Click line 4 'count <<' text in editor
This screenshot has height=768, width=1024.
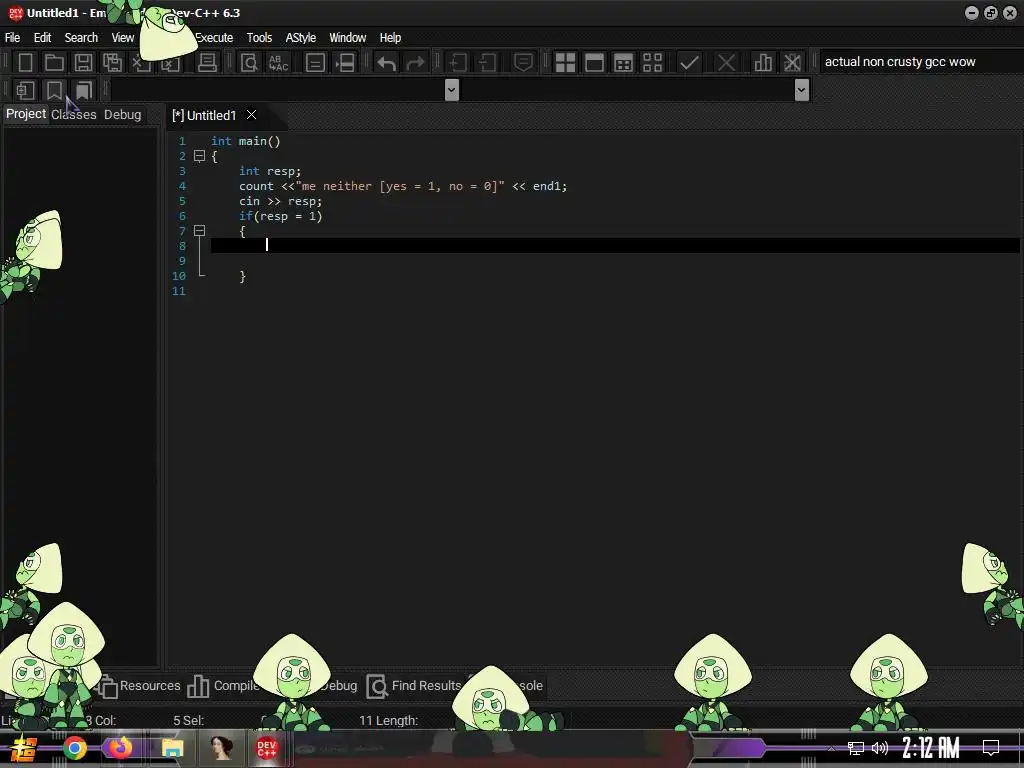click(x=266, y=186)
